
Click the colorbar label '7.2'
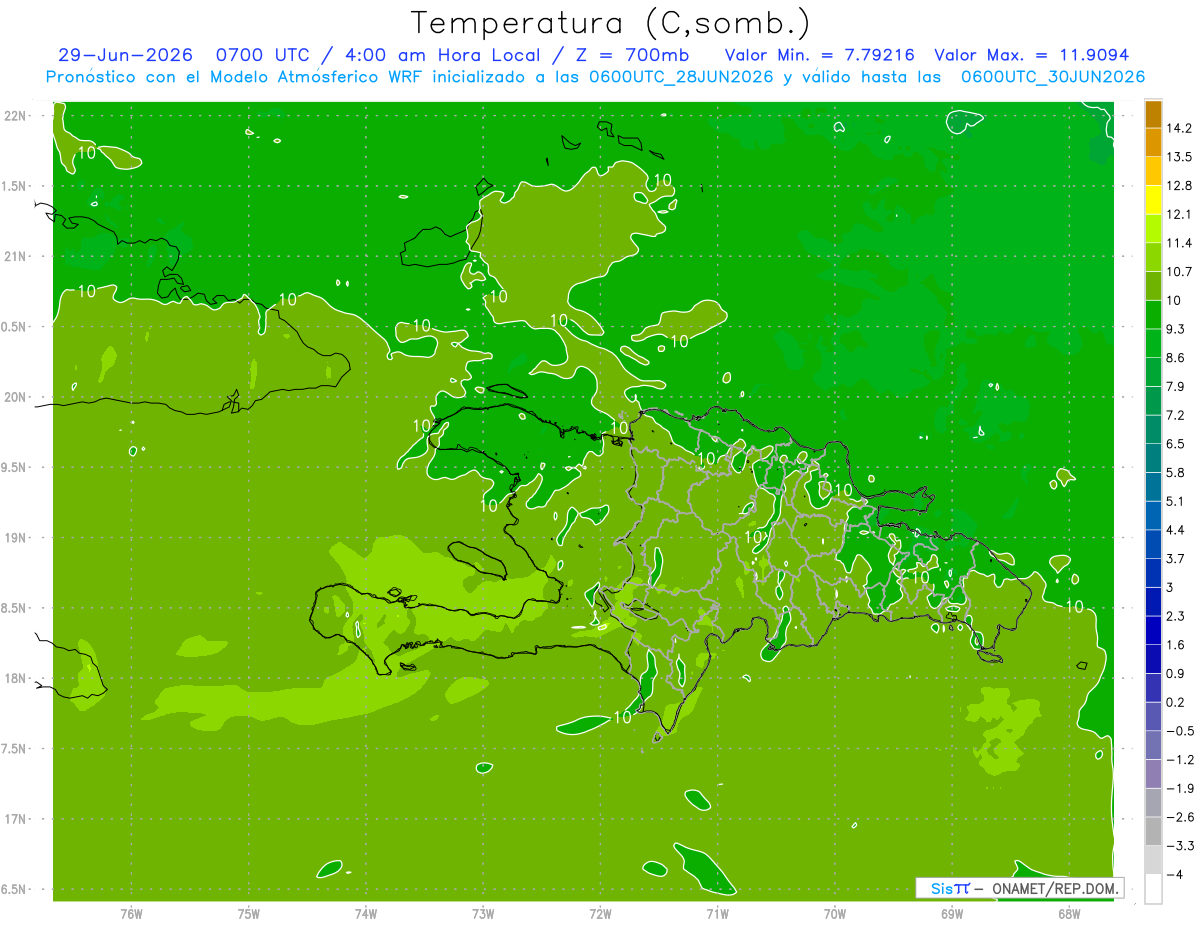click(1176, 415)
